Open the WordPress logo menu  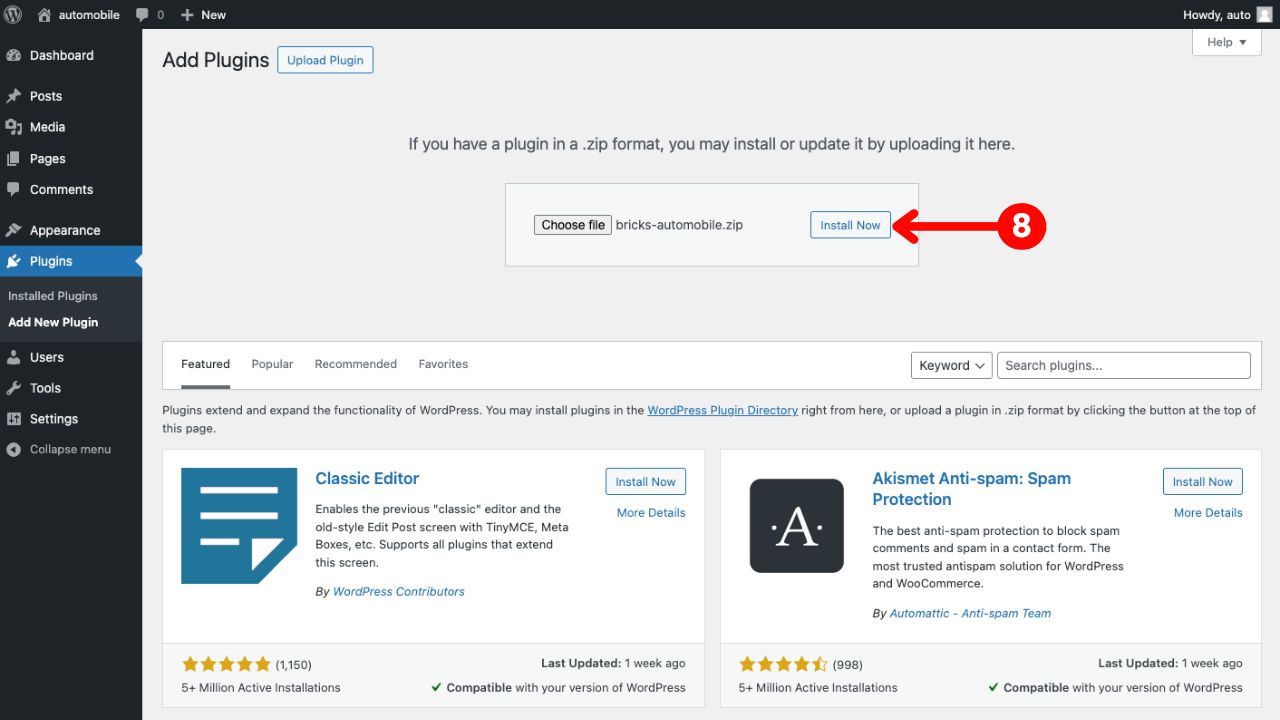point(14,15)
